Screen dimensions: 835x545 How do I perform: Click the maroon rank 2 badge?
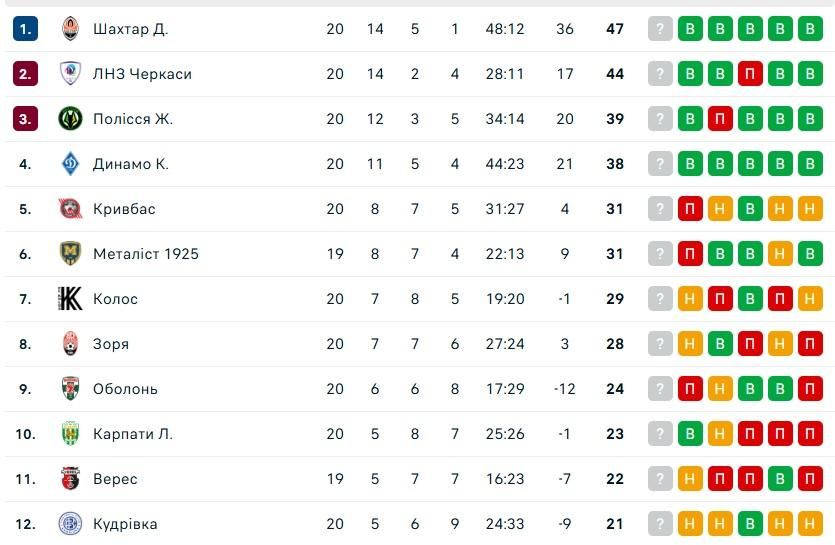pyautogui.click(x=25, y=74)
